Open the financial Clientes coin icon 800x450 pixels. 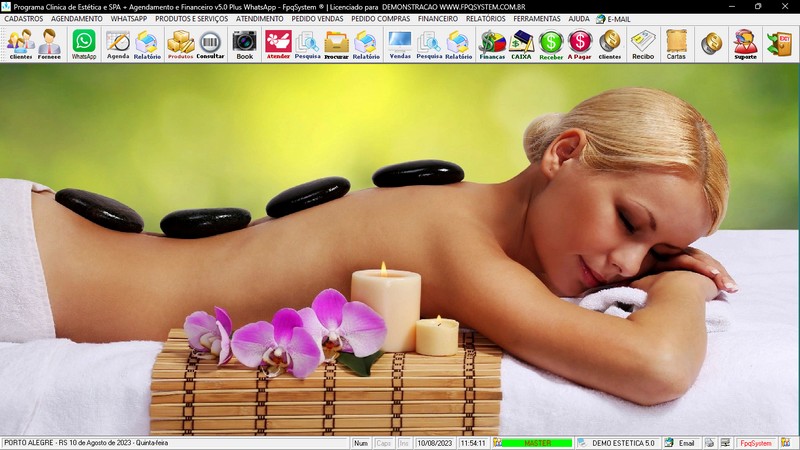pos(610,44)
